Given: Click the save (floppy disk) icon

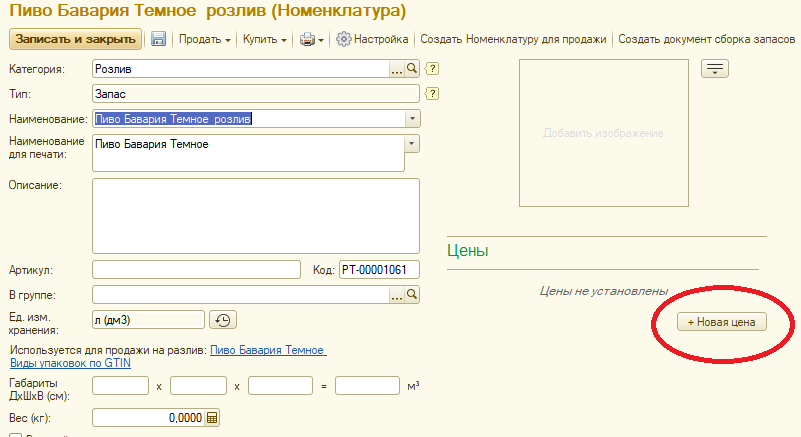Looking at the screenshot, I should pos(158,40).
